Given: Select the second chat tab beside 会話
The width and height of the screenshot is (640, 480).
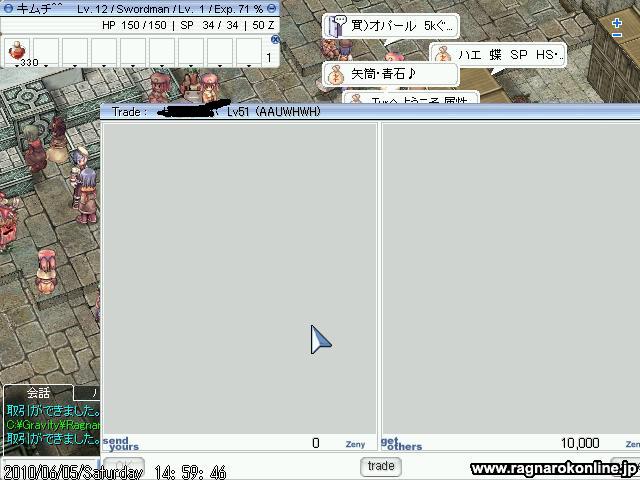Looking at the screenshot, I should point(88,393).
